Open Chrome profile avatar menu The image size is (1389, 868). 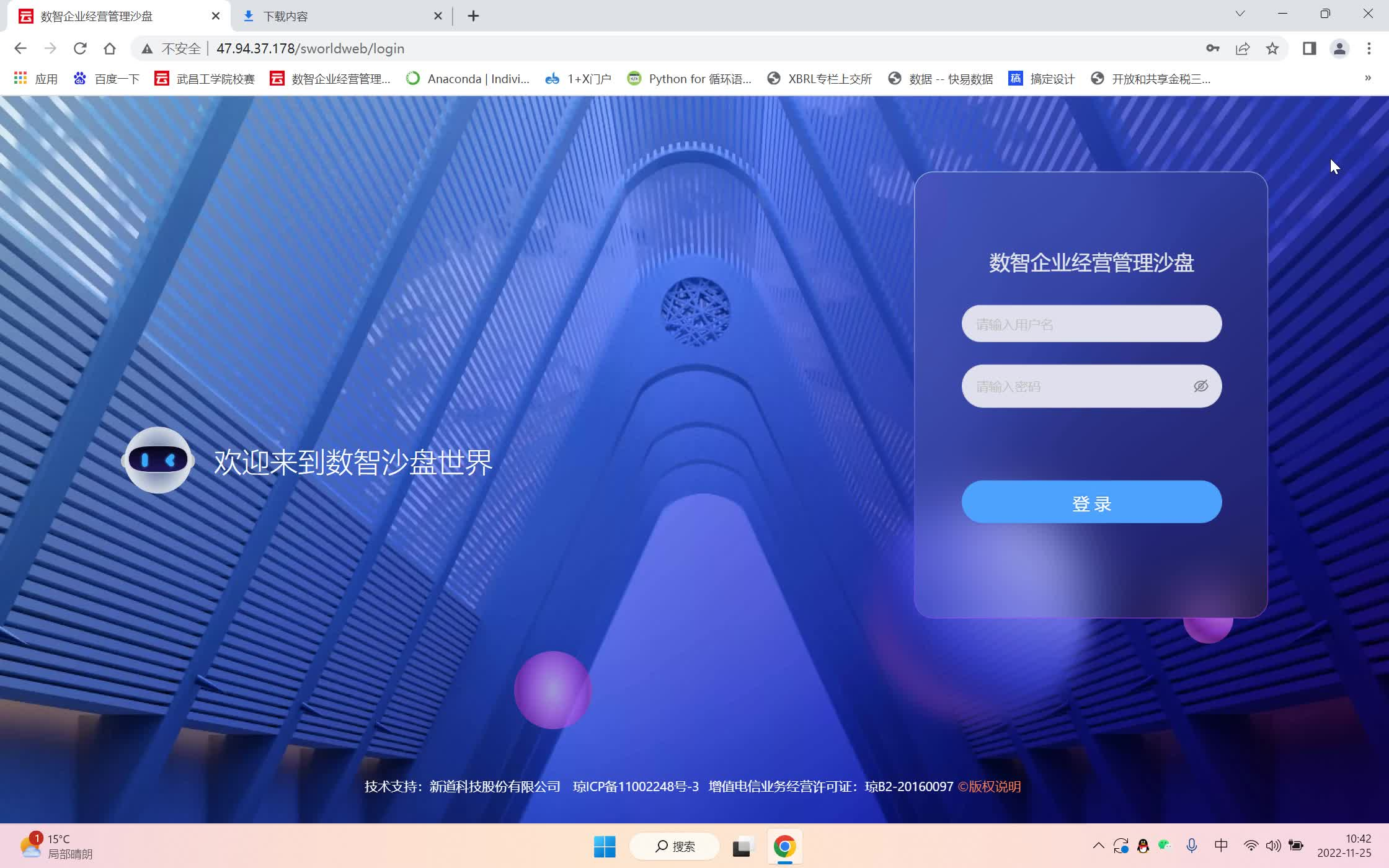1339,48
